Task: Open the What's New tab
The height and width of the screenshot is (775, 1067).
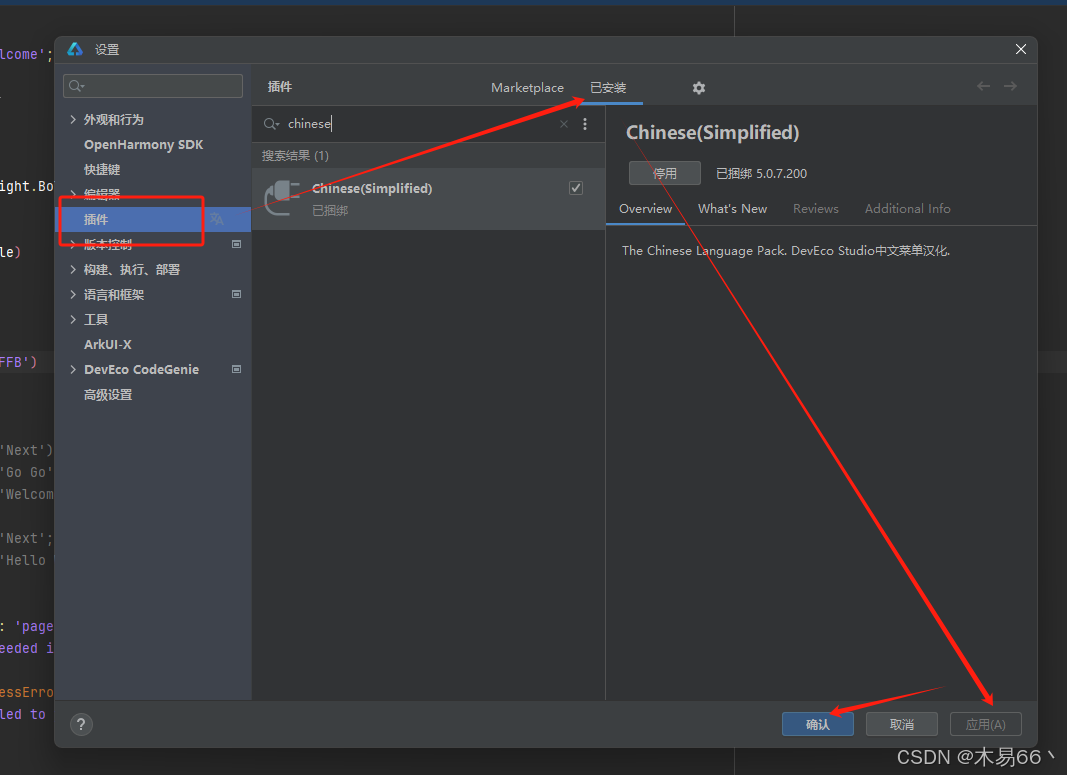Action: (732, 209)
